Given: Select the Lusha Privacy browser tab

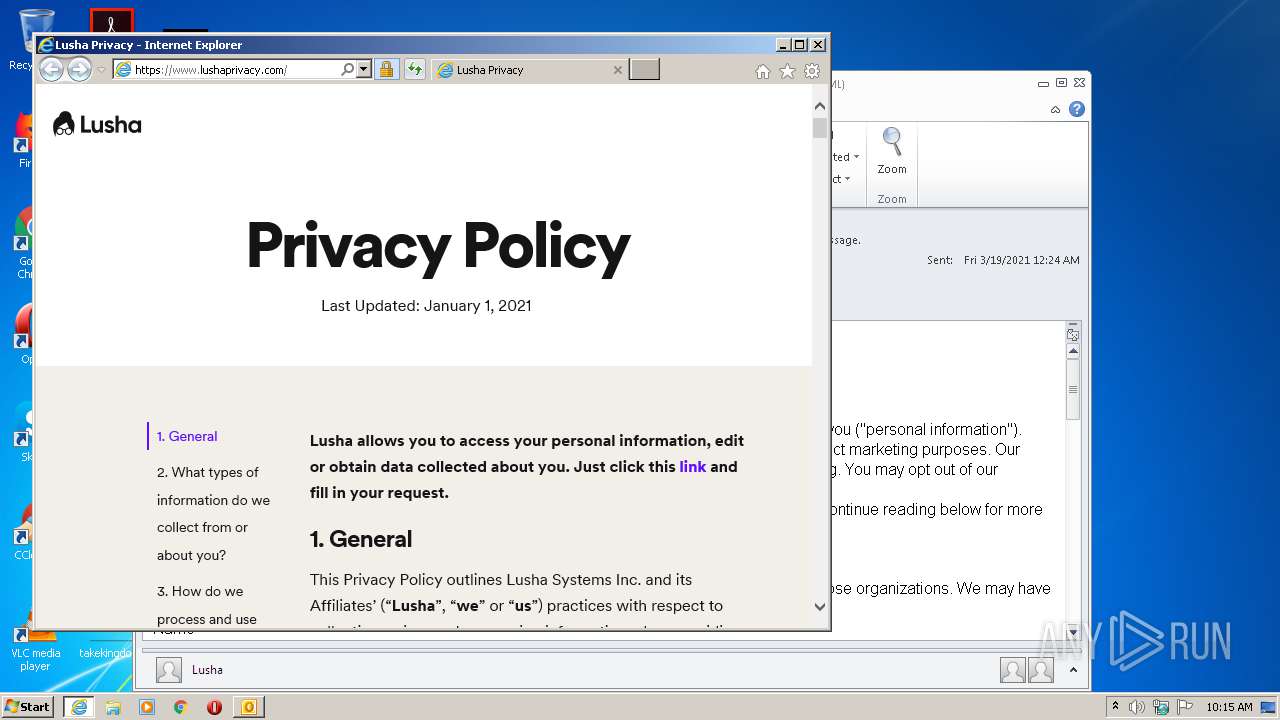Looking at the screenshot, I should [x=531, y=70].
